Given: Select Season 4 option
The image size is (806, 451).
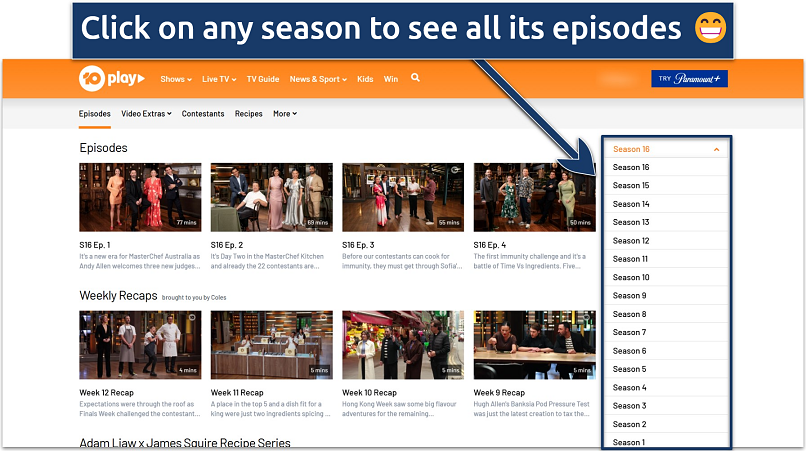Looking at the screenshot, I should pyautogui.click(x=666, y=387).
